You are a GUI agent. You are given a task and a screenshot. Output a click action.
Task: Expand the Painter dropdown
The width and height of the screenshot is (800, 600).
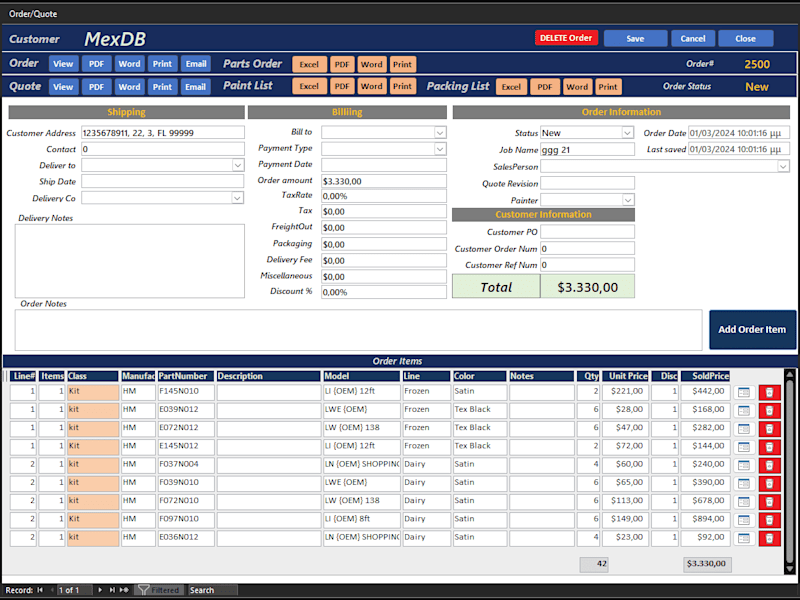click(628, 200)
